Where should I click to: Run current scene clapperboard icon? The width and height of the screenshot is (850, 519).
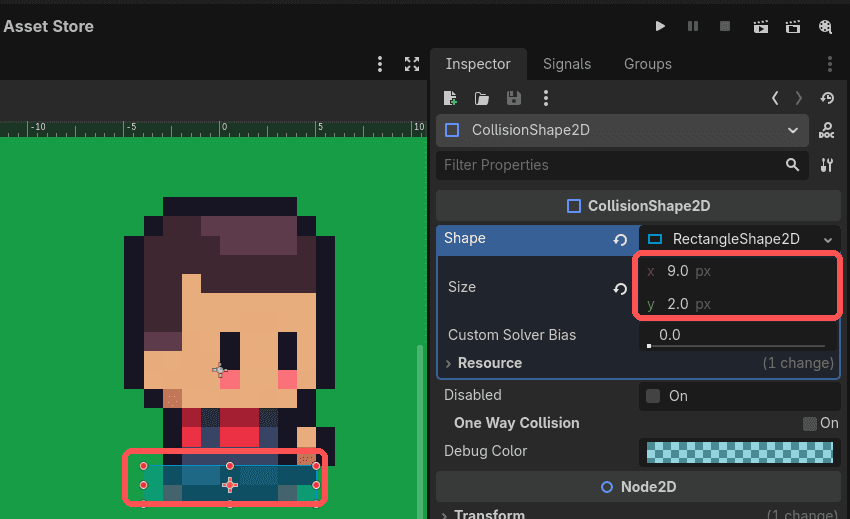[x=761, y=27]
